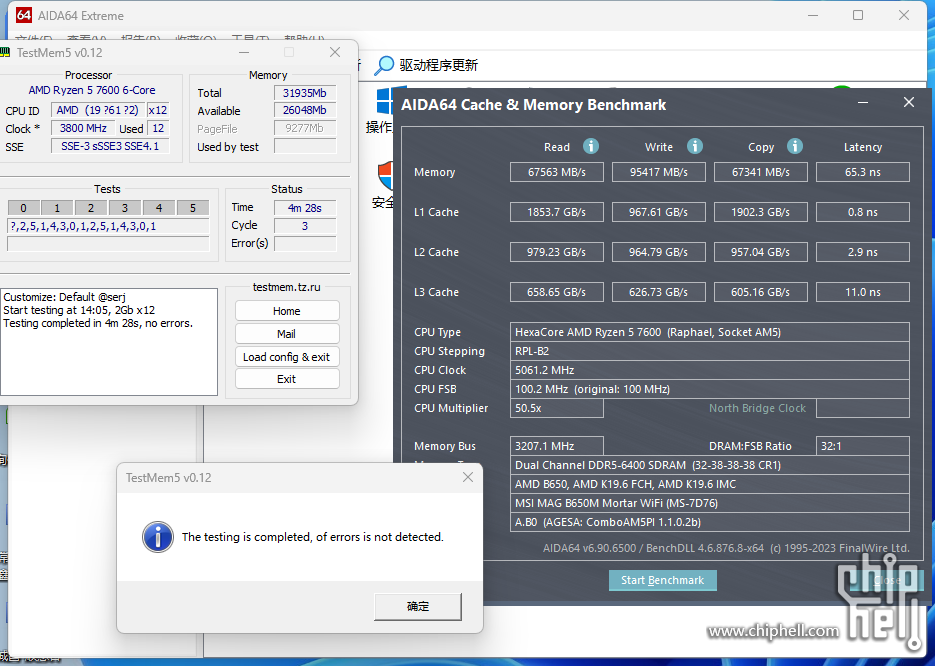This screenshot has width=935, height=666.
Task: Close the AIDA64 Cache & Memory Benchmark window
Action: pos(909,103)
